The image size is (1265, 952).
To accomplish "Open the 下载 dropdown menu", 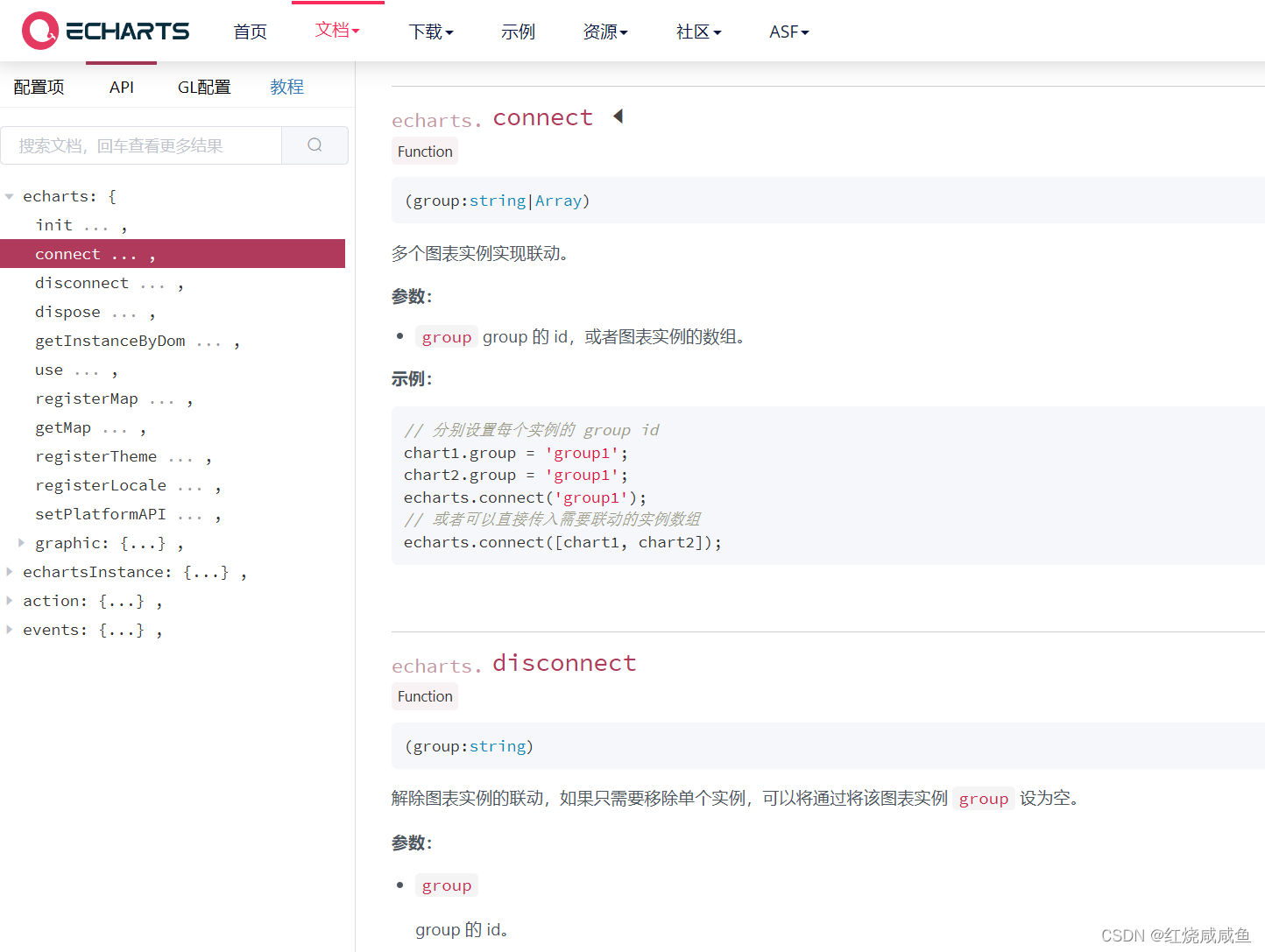I will [x=430, y=31].
